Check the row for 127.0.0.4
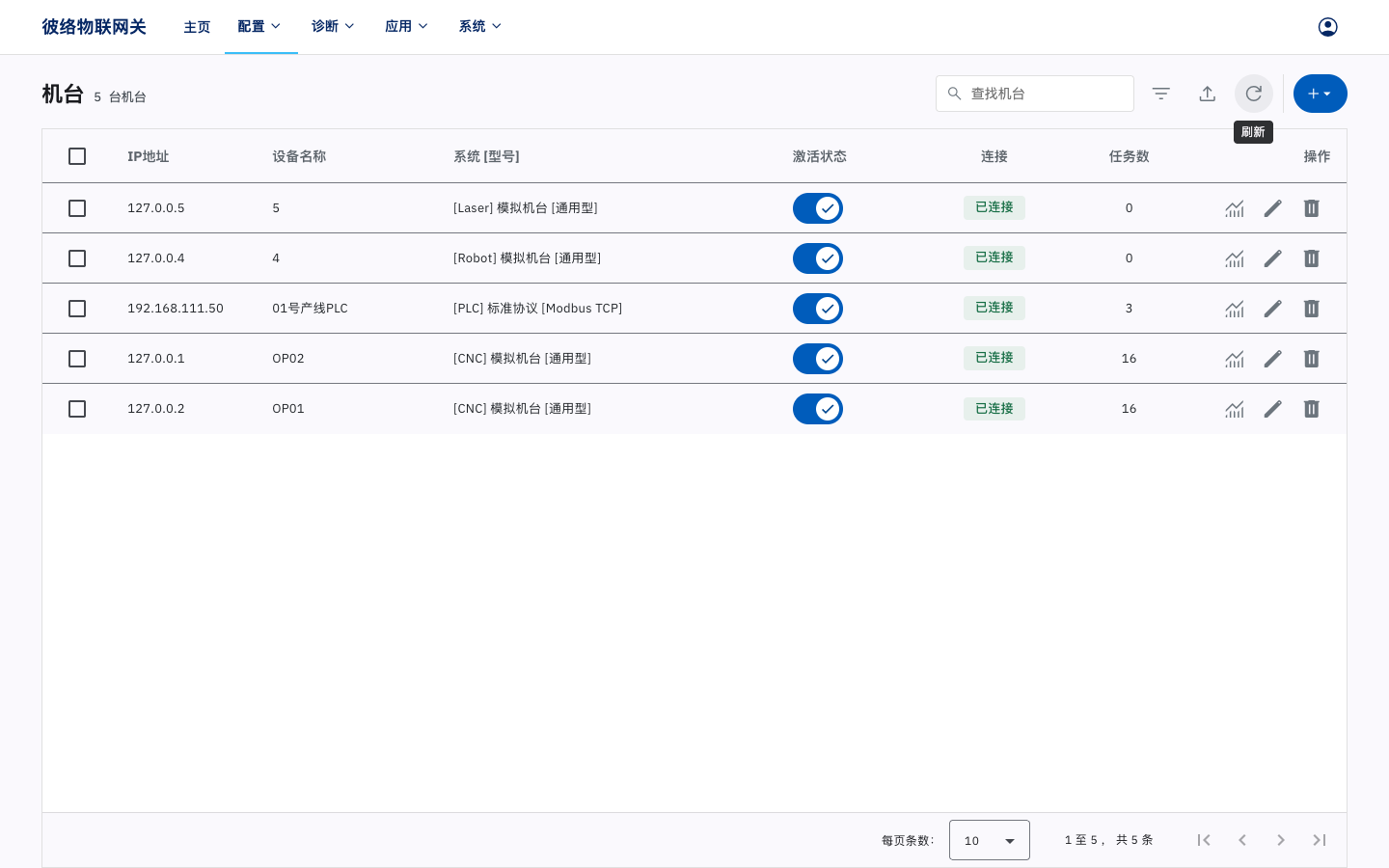The width and height of the screenshot is (1389, 868). [77, 258]
